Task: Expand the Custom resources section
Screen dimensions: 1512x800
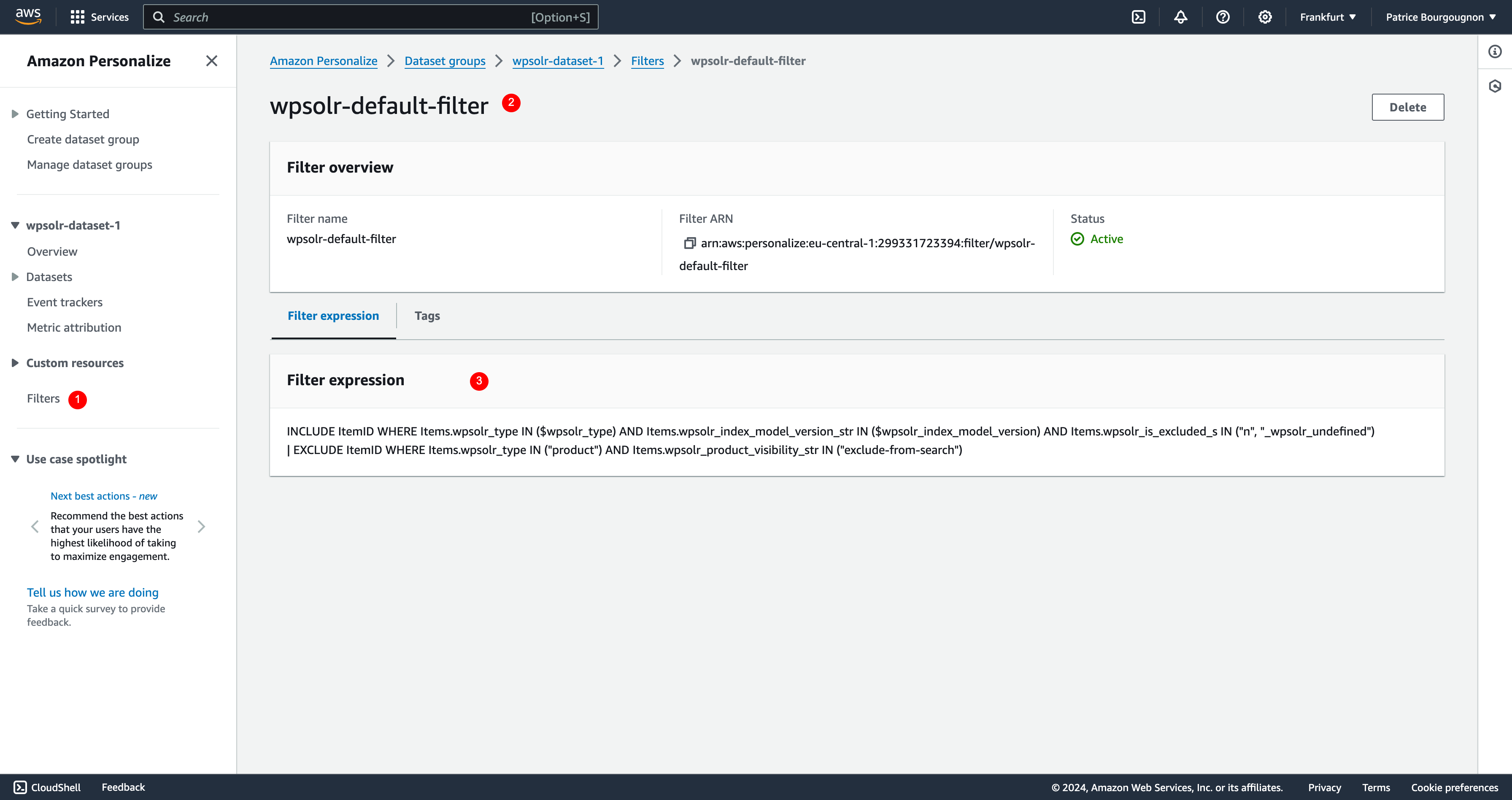Action: coord(15,363)
